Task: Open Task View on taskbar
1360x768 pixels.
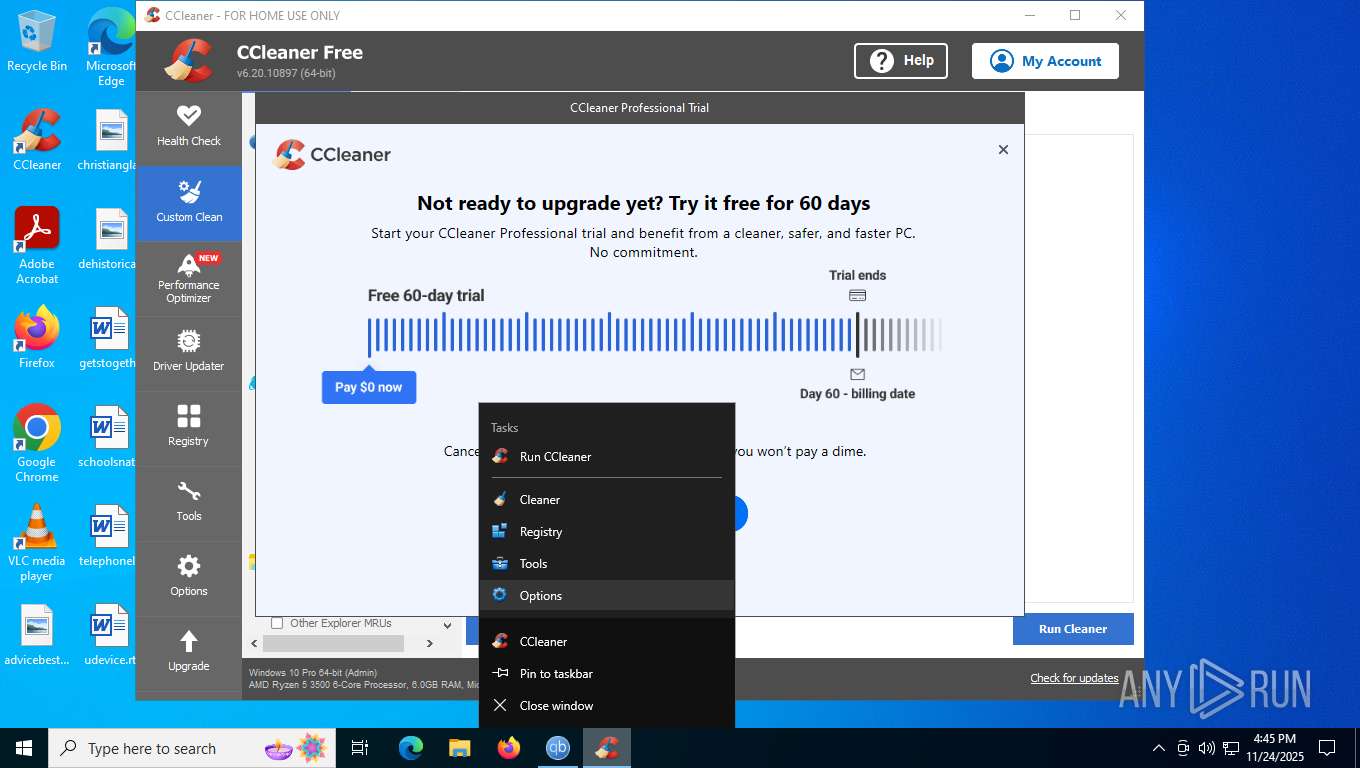Action: tap(360, 748)
